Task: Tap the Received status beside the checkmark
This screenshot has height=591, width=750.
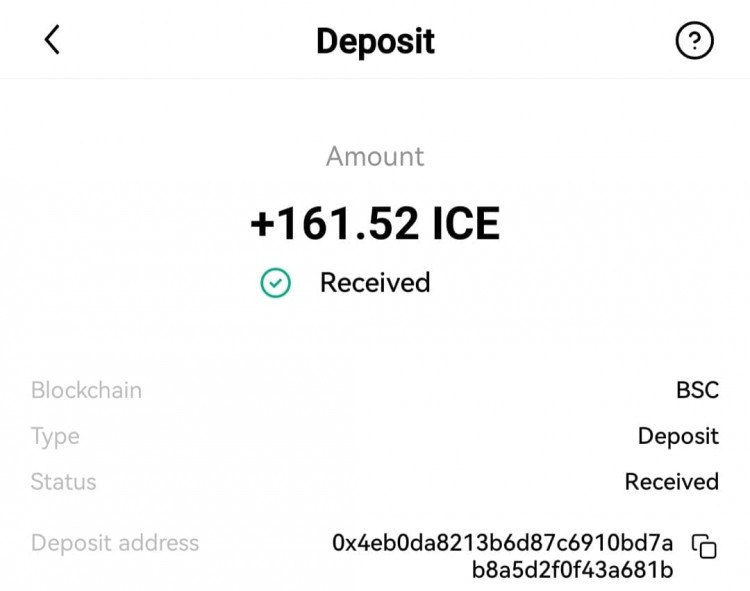Action: [375, 283]
